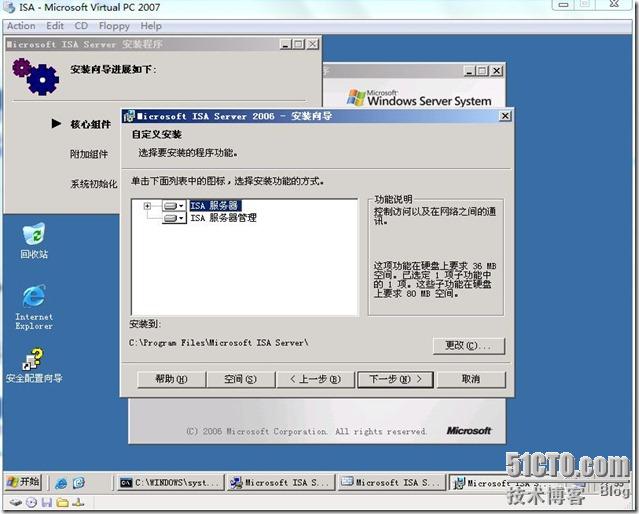Click the gears icon in setup window
This screenshot has height=514, width=639.
pyautogui.click(x=35, y=77)
